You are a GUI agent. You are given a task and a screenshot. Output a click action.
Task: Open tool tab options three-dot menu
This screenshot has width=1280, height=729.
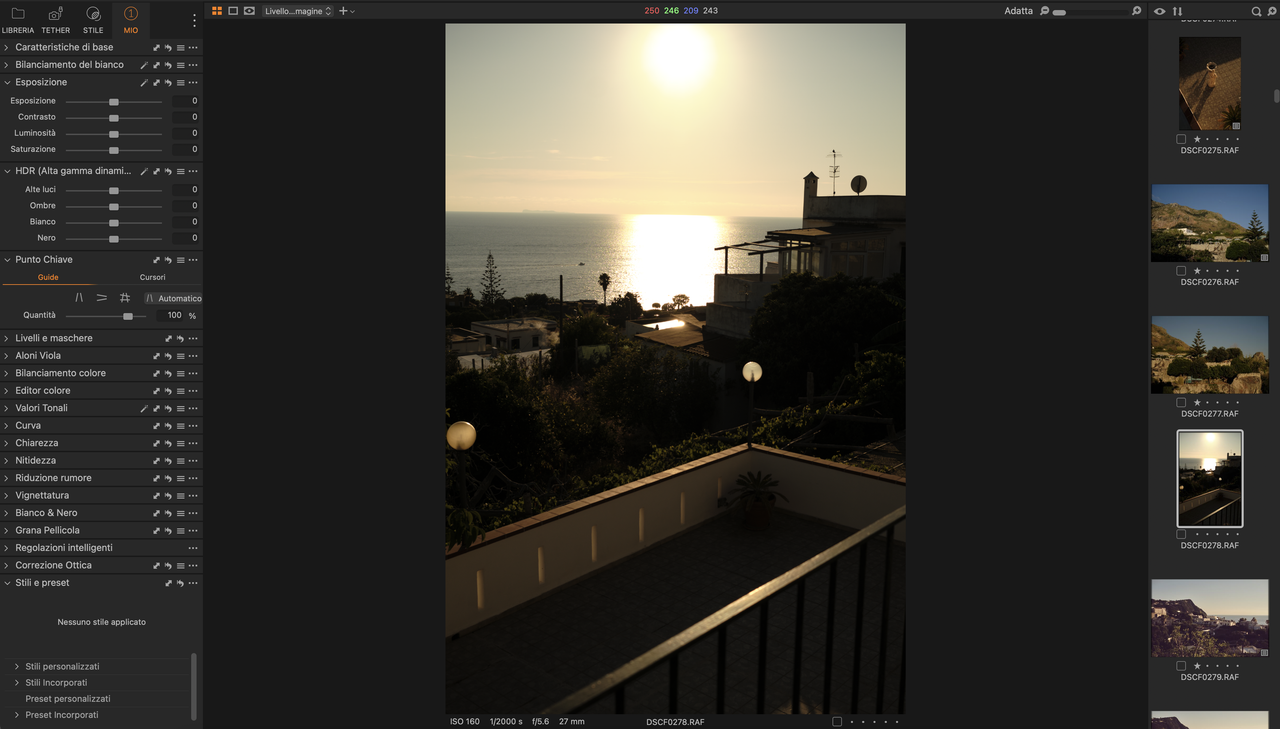pos(194,19)
